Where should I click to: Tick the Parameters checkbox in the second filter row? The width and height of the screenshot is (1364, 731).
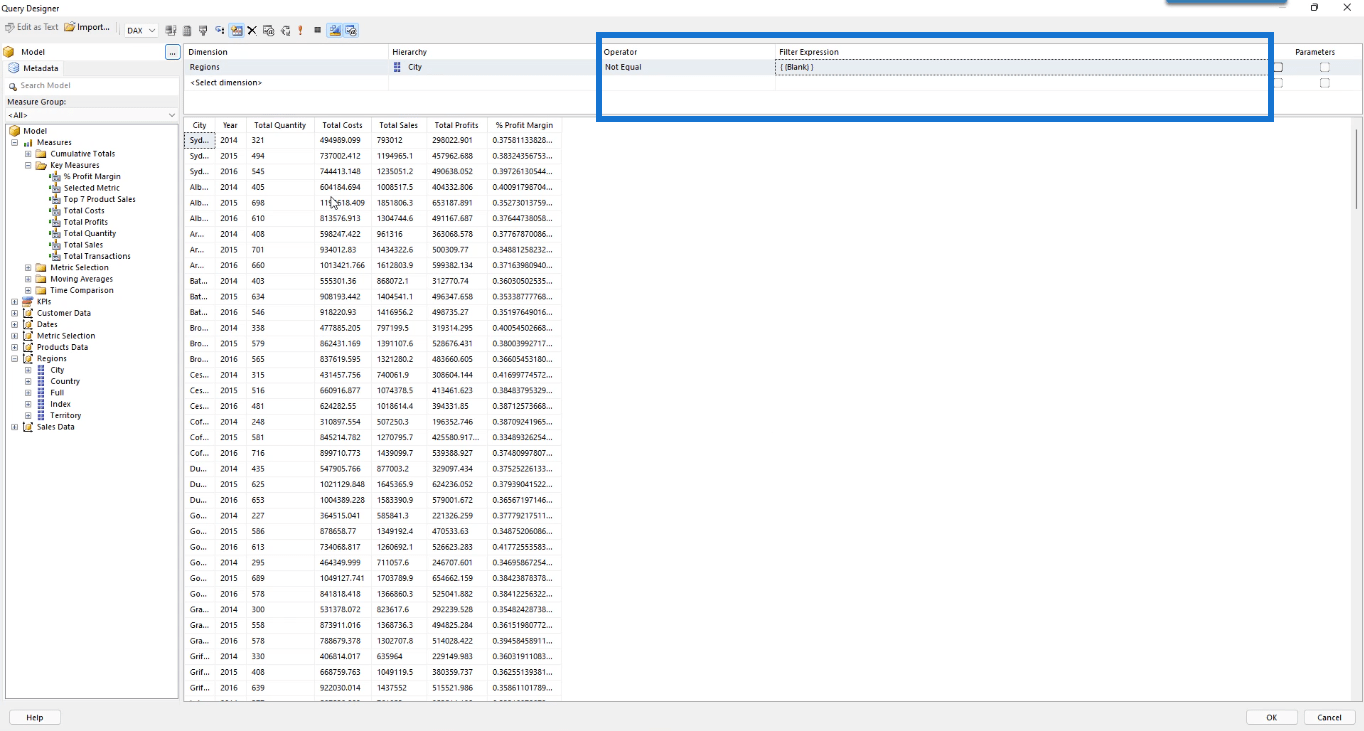click(x=1325, y=83)
